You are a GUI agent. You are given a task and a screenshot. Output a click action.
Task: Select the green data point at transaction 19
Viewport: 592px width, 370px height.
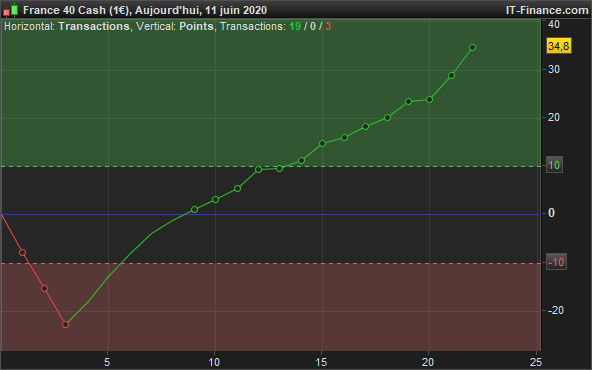click(409, 102)
